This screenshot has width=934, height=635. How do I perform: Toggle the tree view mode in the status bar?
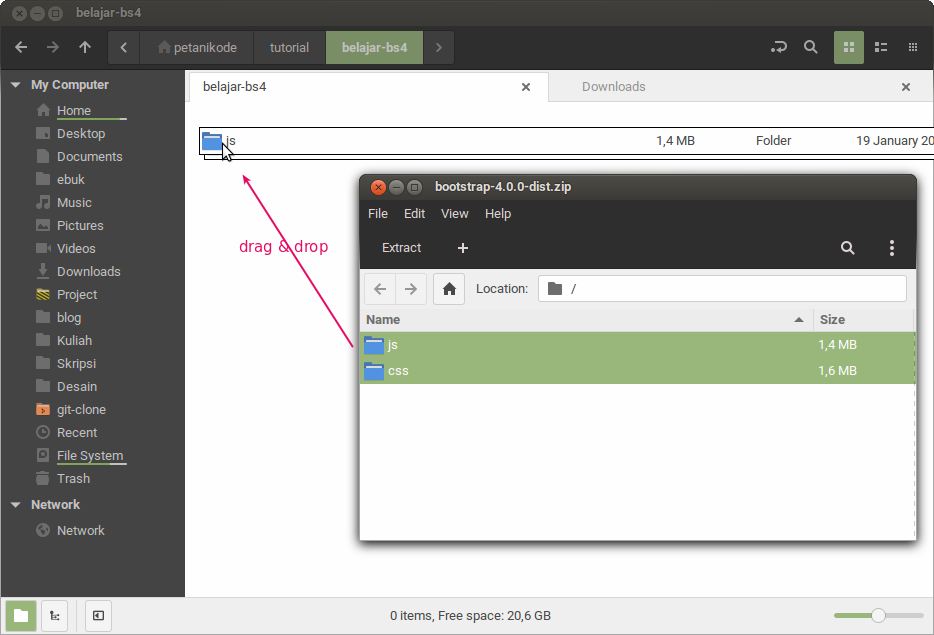(55, 616)
